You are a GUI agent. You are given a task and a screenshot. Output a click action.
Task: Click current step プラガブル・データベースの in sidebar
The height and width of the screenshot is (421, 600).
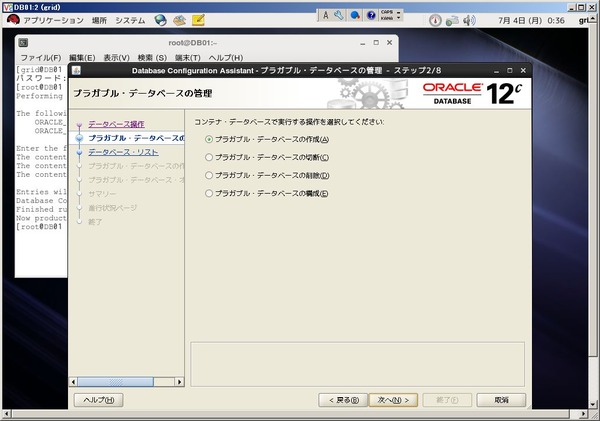pos(136,138)
